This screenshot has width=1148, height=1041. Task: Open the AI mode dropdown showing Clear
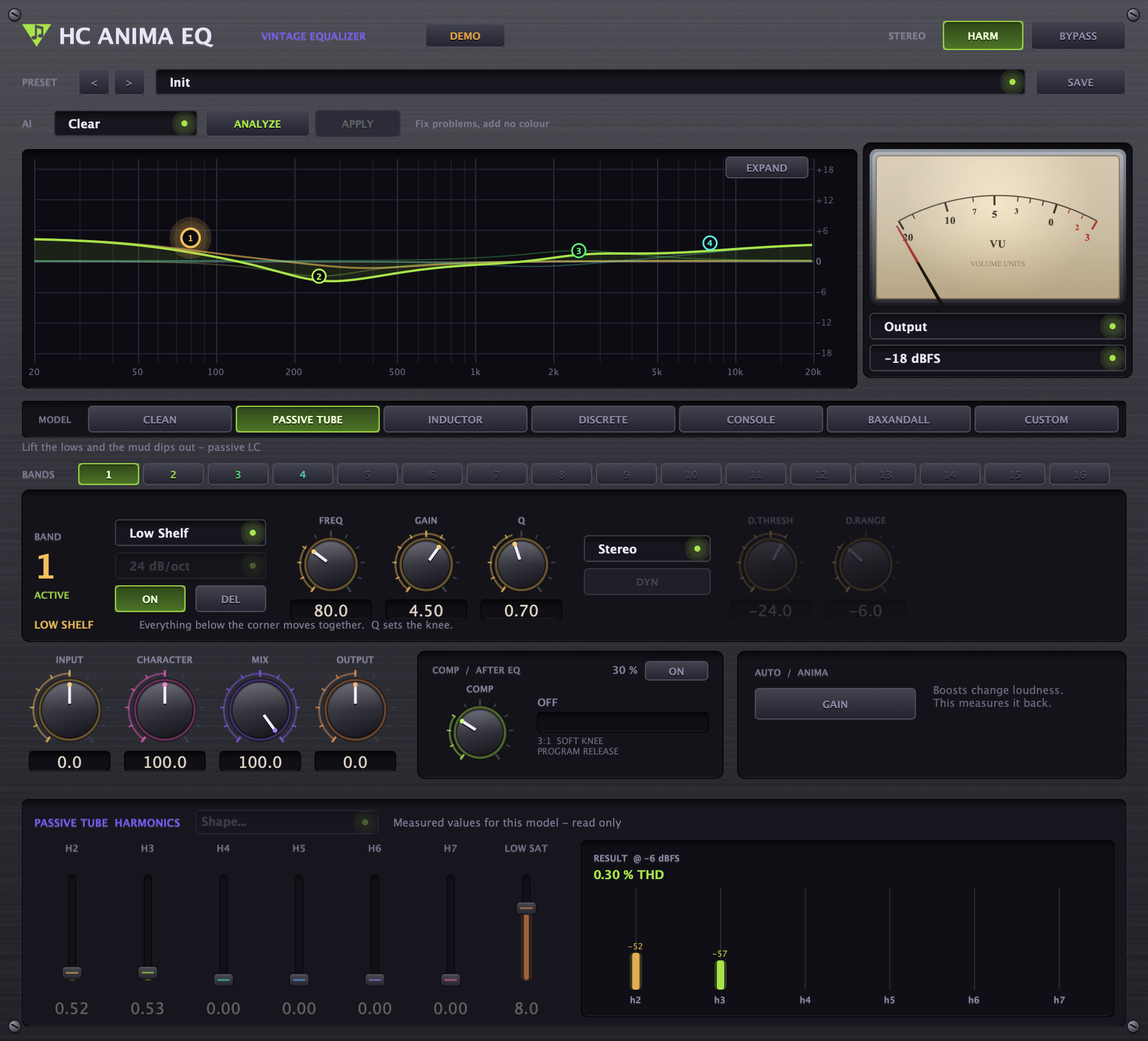coord(126,123)
